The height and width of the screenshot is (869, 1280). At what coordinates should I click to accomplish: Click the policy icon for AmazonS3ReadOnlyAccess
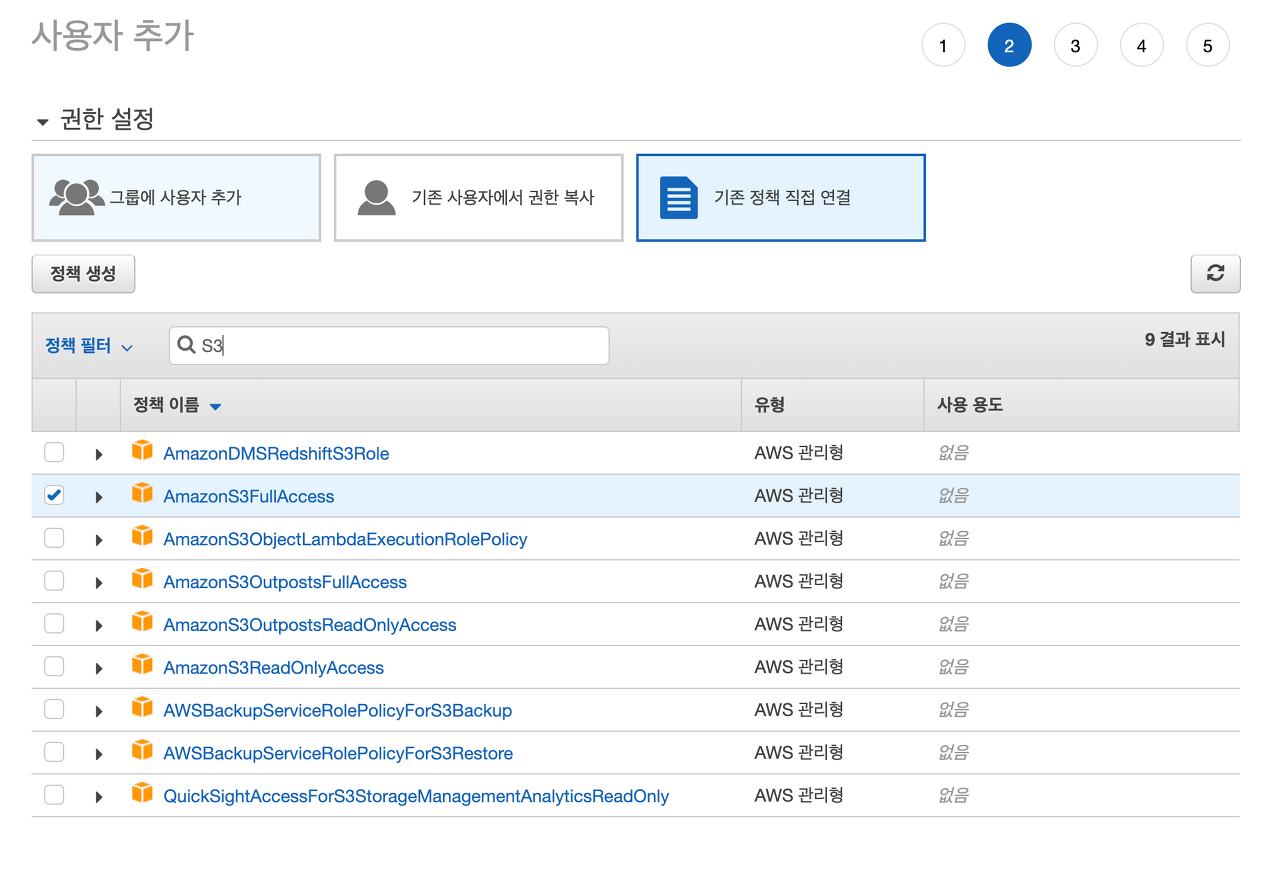pyautogui.click(x=143, y=666)
